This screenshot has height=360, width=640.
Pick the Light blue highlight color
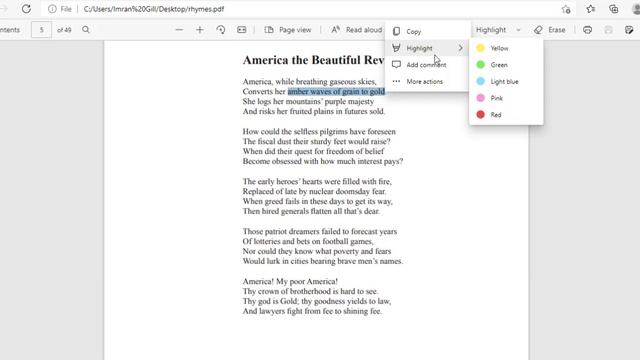pyautogui.click(x=506, y=81)
